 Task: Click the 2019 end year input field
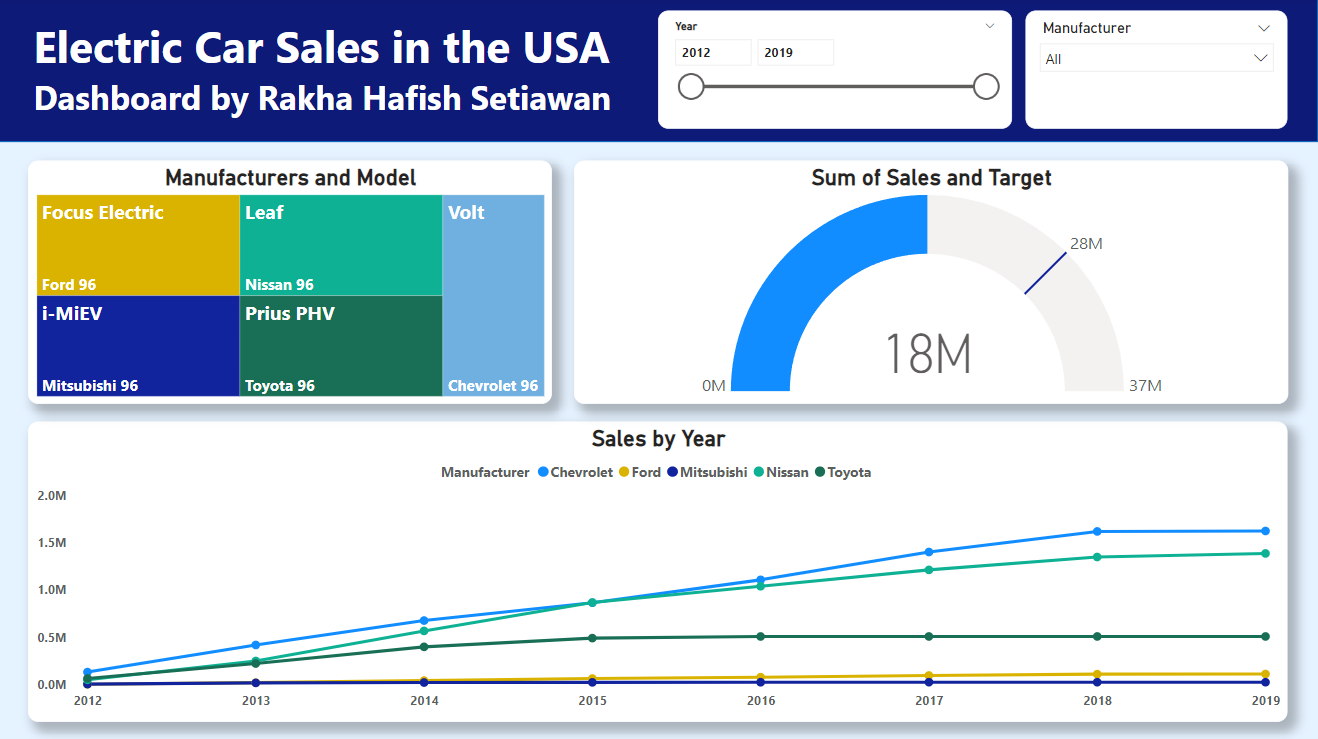click(x=795, y=51)
